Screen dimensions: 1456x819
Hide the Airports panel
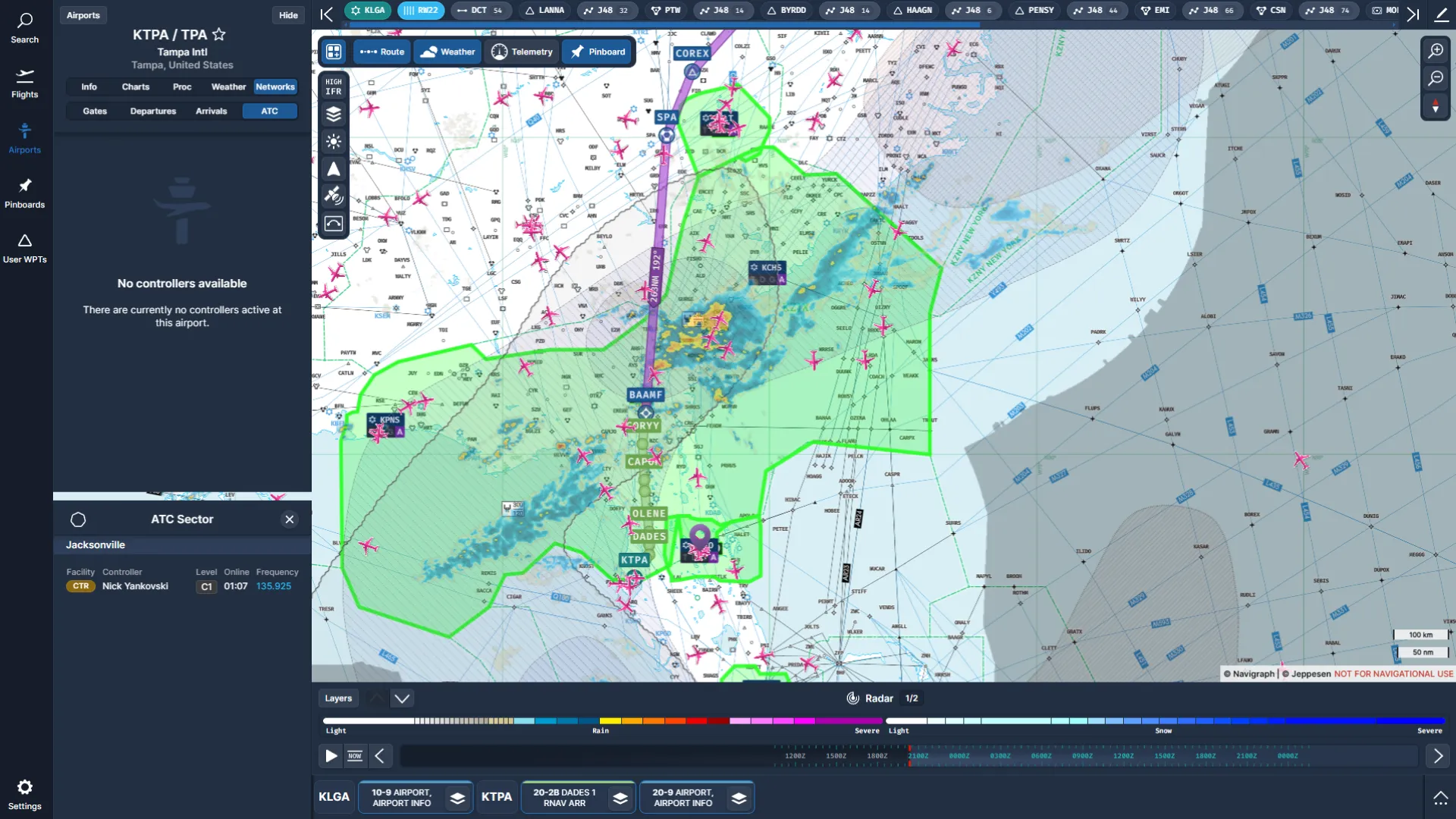288,15
